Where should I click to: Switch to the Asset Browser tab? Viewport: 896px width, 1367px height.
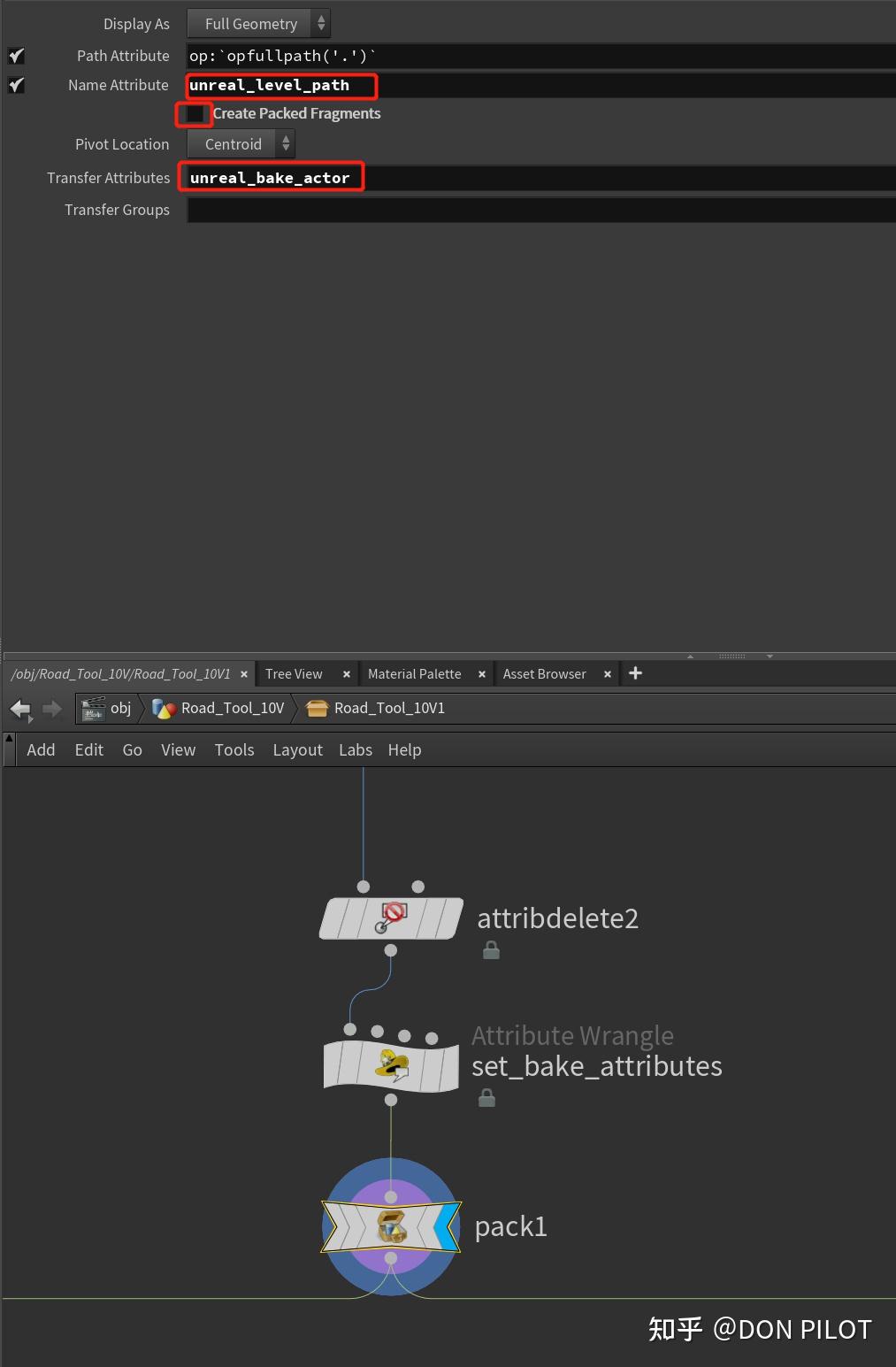click(544, 674)
